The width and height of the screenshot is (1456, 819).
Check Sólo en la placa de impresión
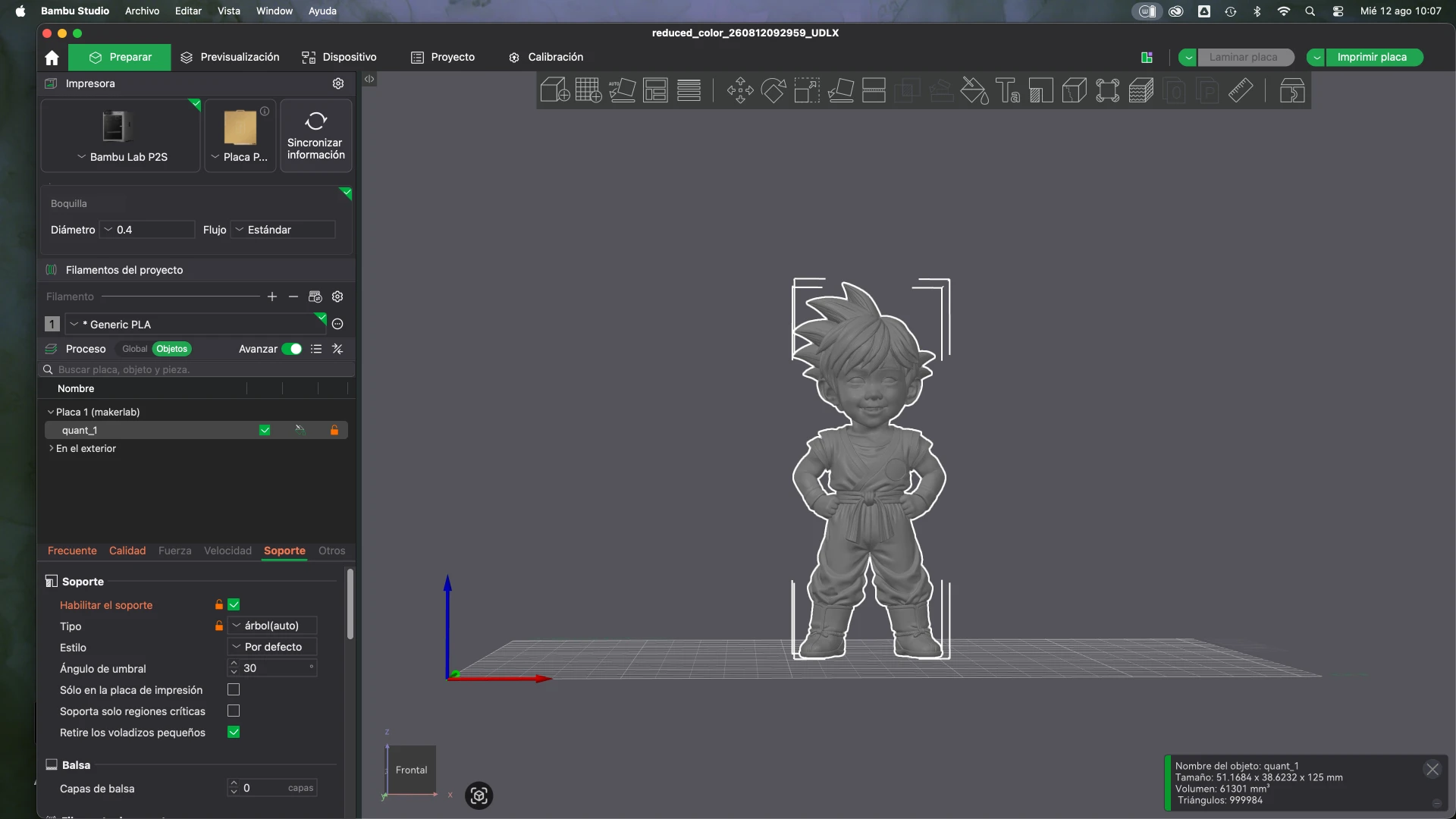click(x=234, y=689)
